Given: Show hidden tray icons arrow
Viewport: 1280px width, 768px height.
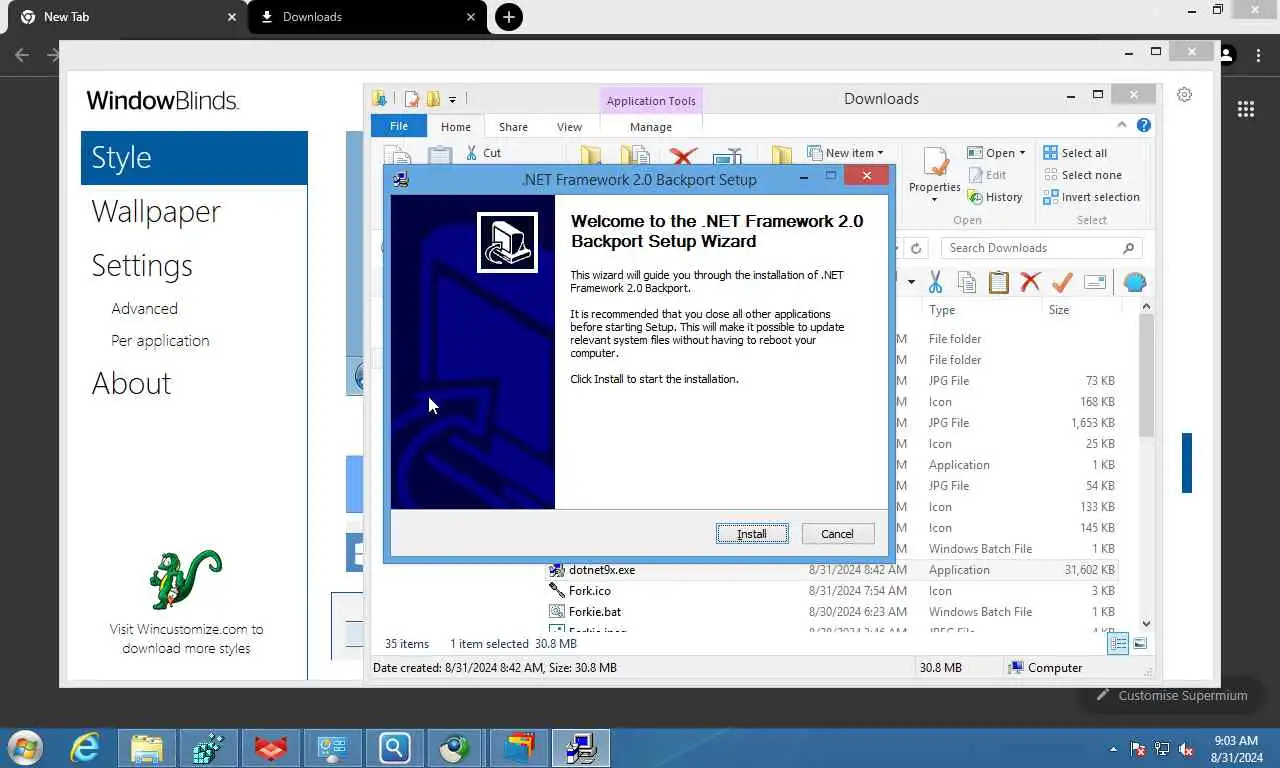Looking at the screenshot, I should pos(1114,749).
